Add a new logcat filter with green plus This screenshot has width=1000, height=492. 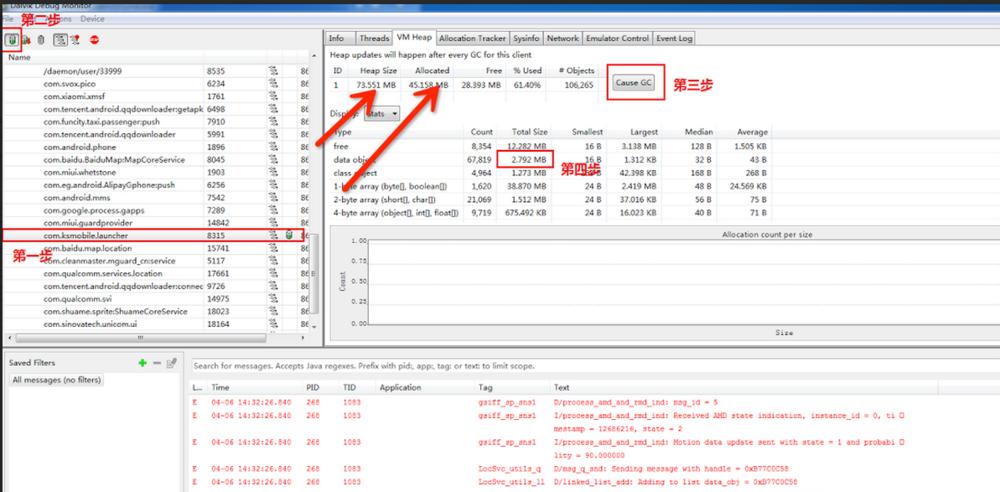pyautogui.click(x=142, y=363)
